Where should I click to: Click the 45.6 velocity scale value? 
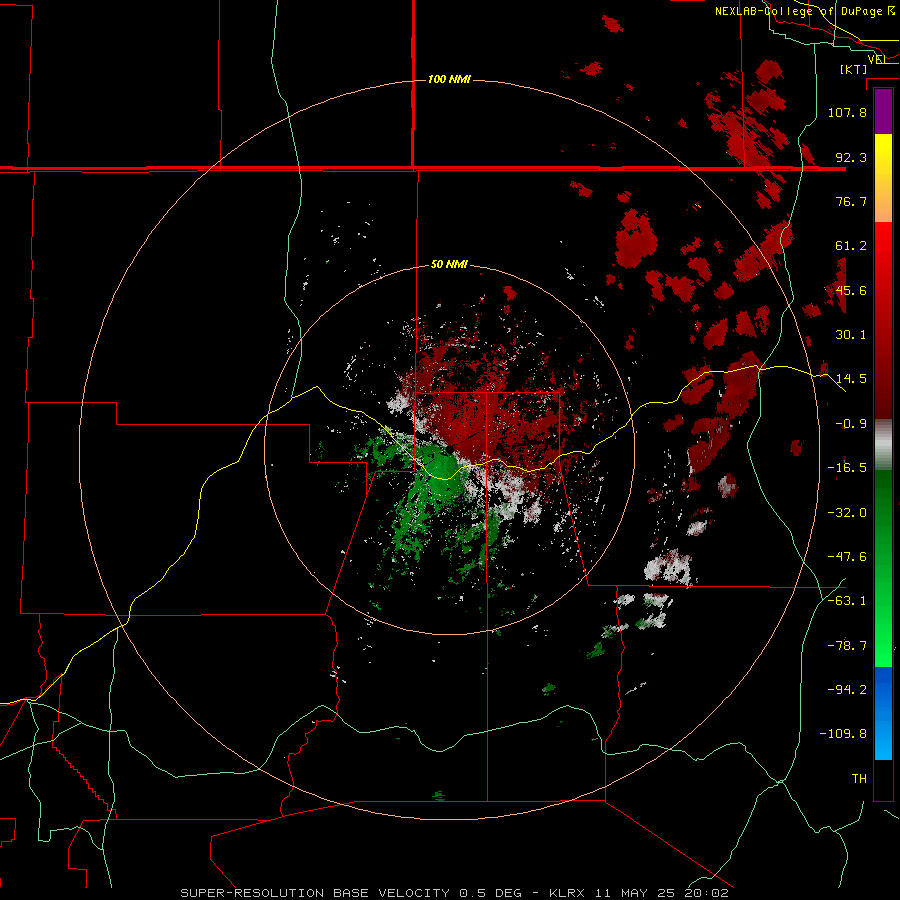click(x=851, y=290)
